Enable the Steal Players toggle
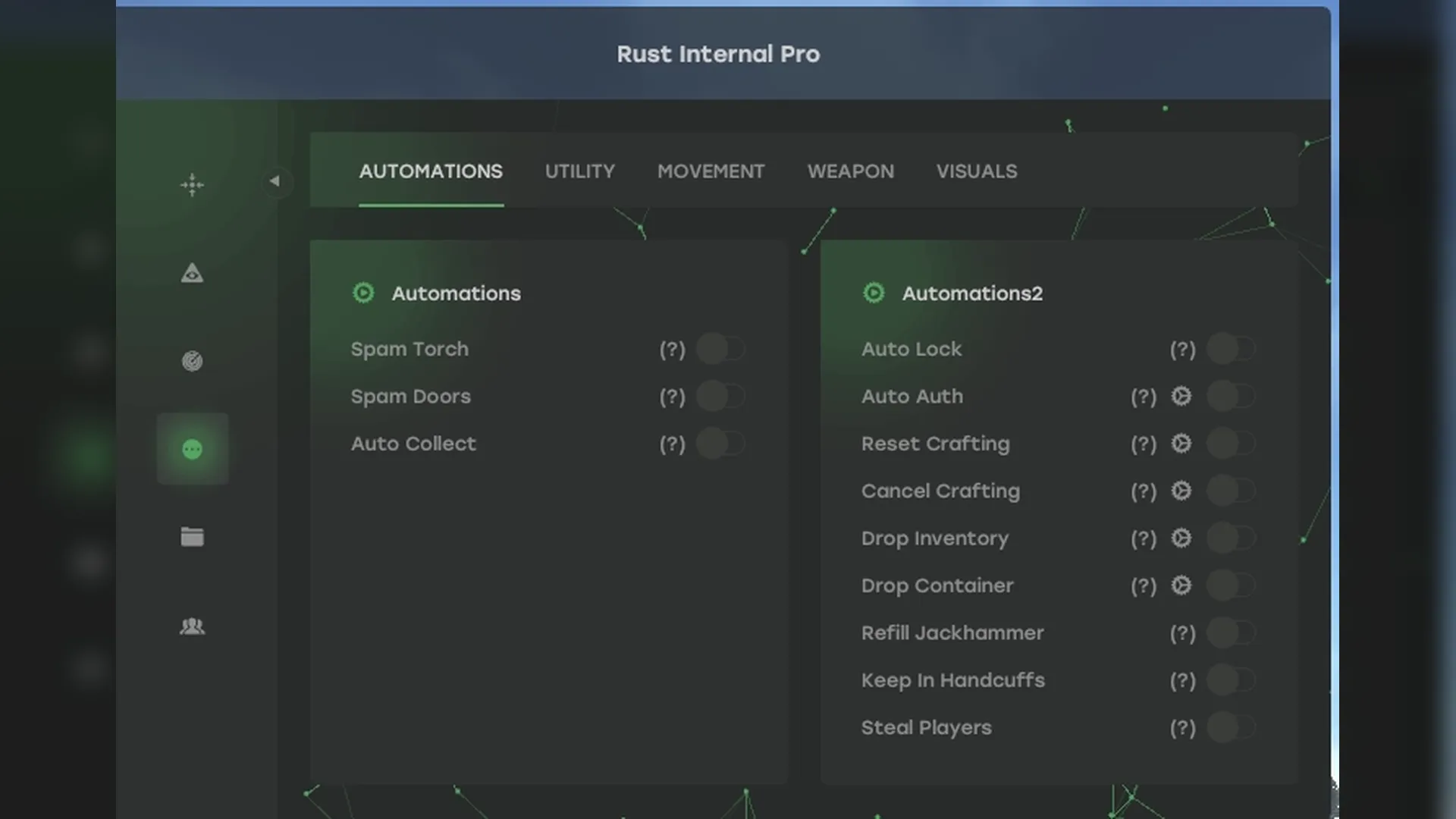Image resolution: width=1456 pixels, height=819 pixels. pyautogui.click(x=1231, y=727)
